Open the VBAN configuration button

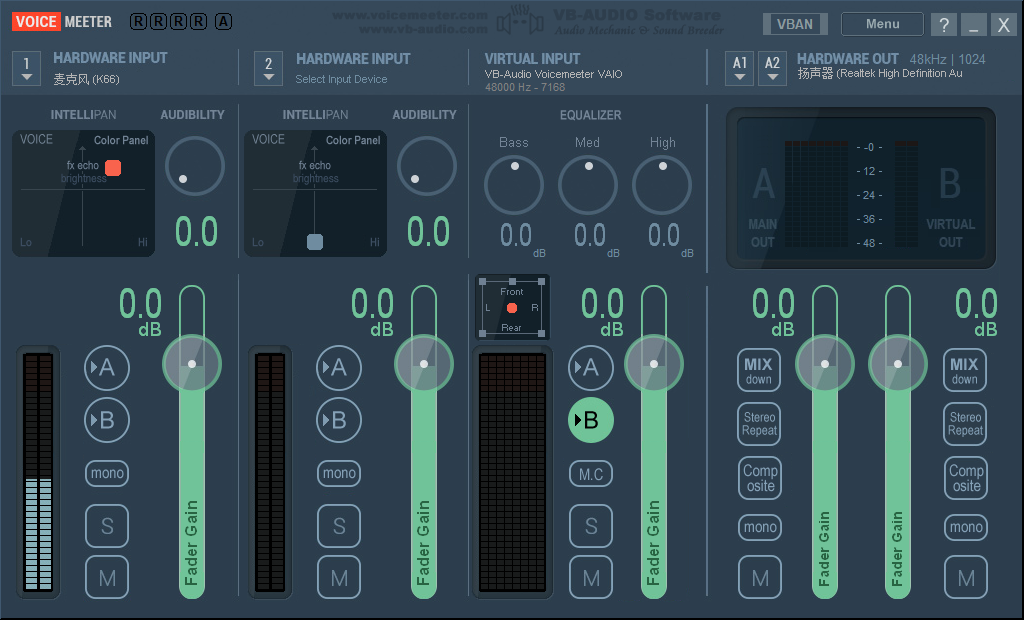click(795, 24)
